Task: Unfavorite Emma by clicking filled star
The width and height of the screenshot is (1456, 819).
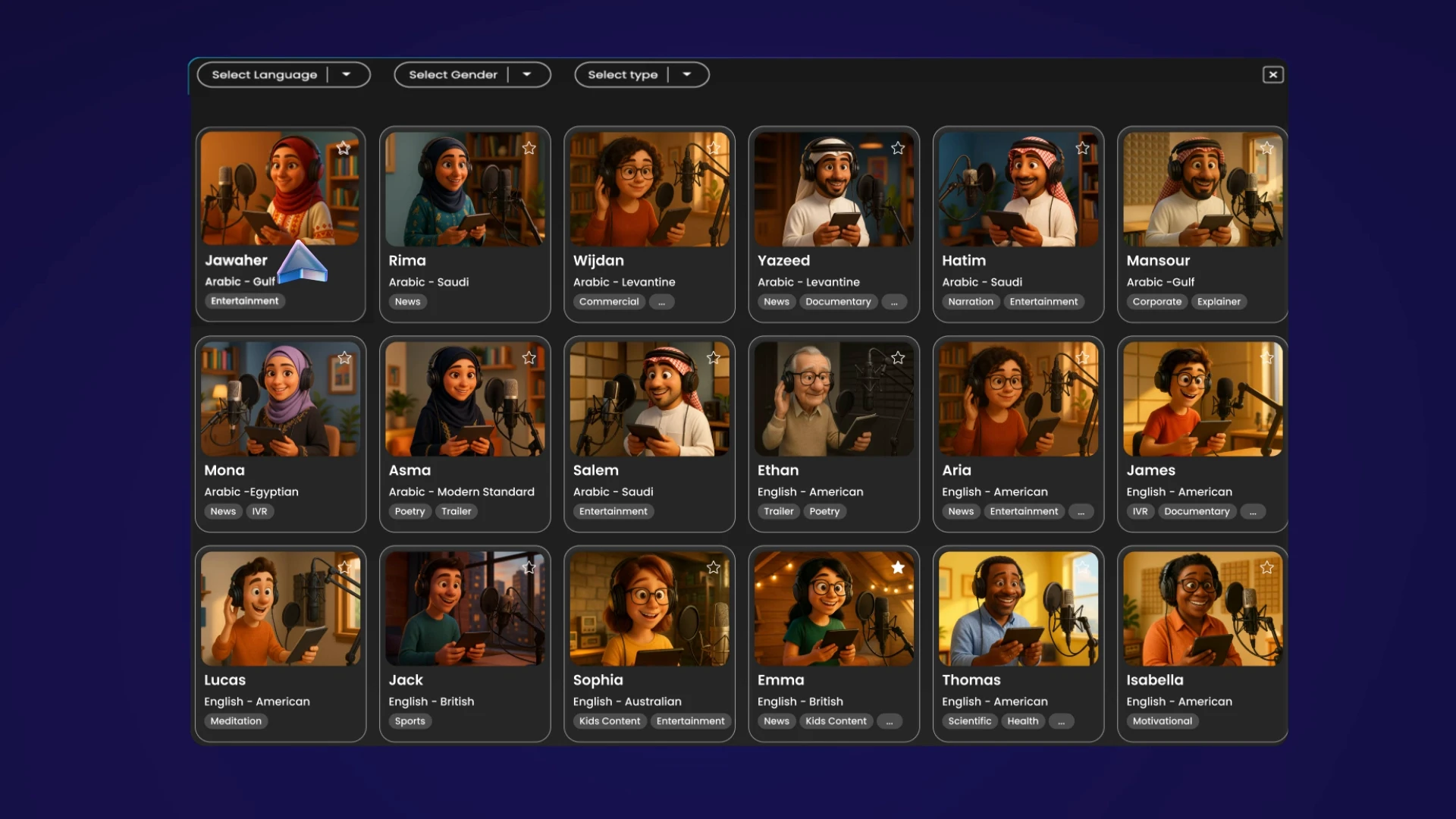Action: pos(898,567)
